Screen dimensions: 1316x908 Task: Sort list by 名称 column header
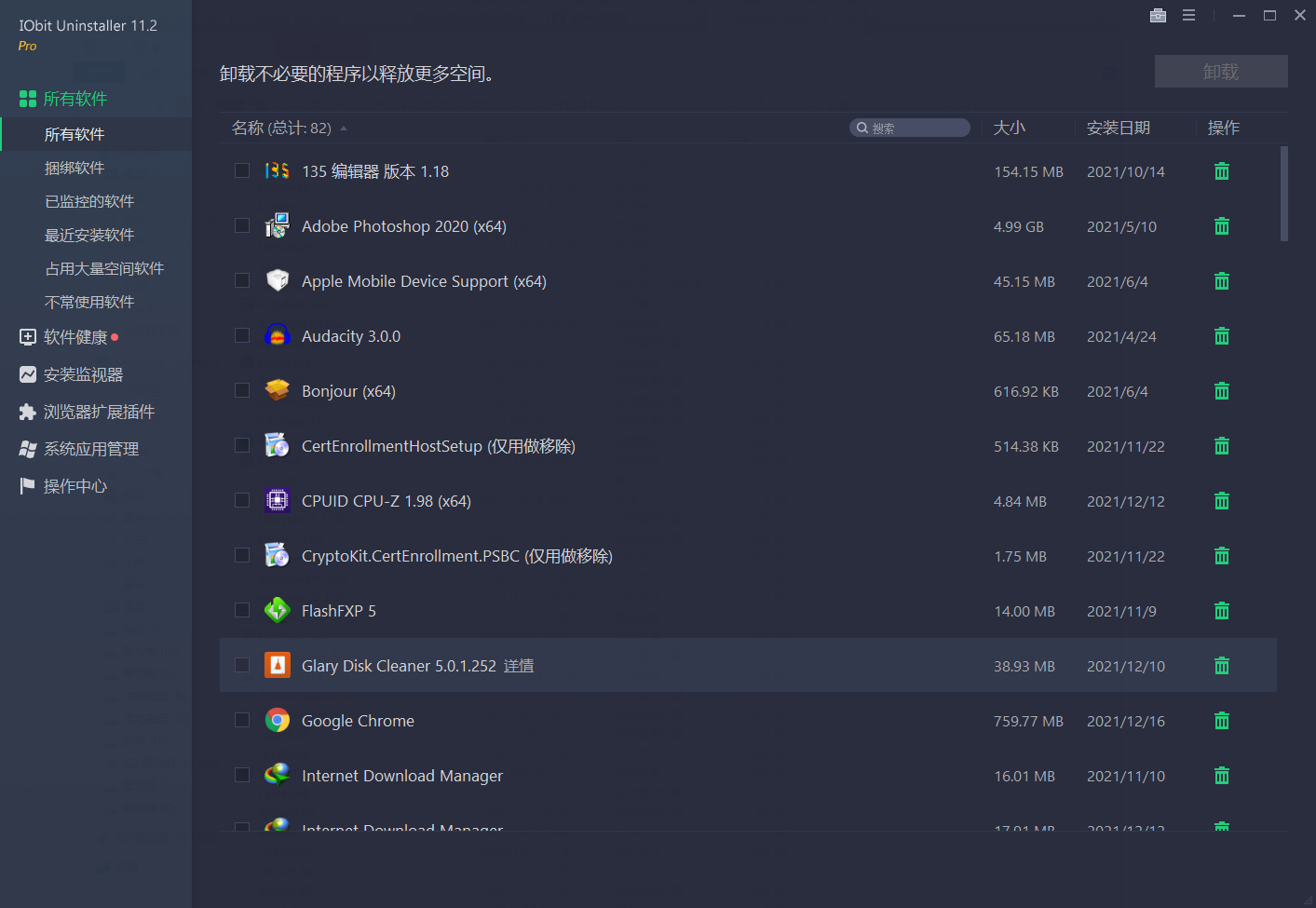coord(281,128)
